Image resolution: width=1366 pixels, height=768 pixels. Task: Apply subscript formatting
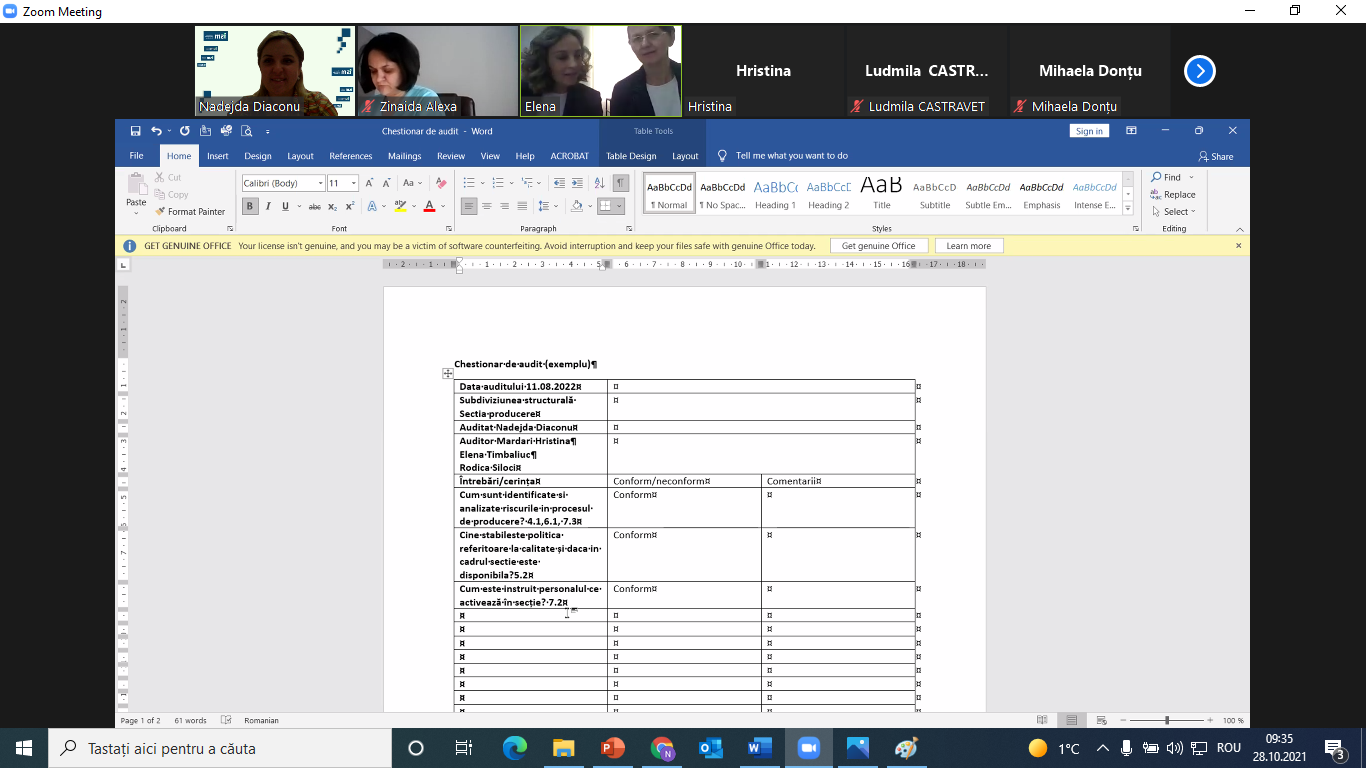coord(334,207)
